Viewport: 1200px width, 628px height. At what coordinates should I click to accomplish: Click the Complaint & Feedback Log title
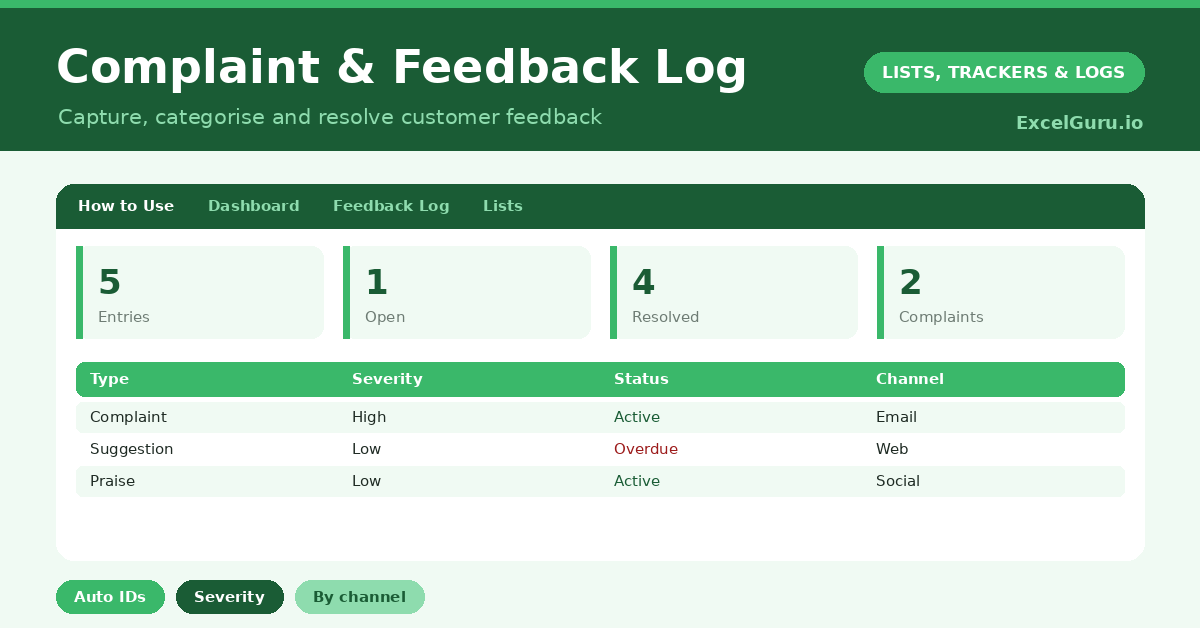[402, 68]
